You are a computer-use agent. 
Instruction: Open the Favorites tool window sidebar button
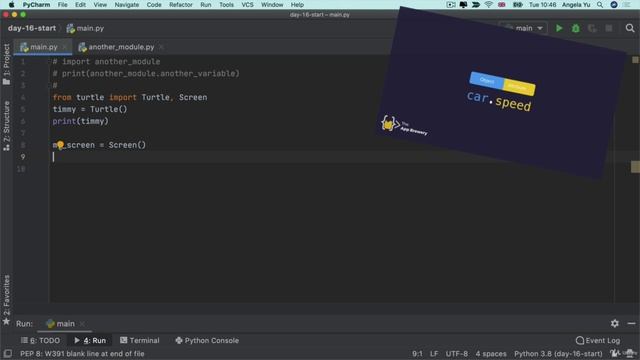click(6, 300)
